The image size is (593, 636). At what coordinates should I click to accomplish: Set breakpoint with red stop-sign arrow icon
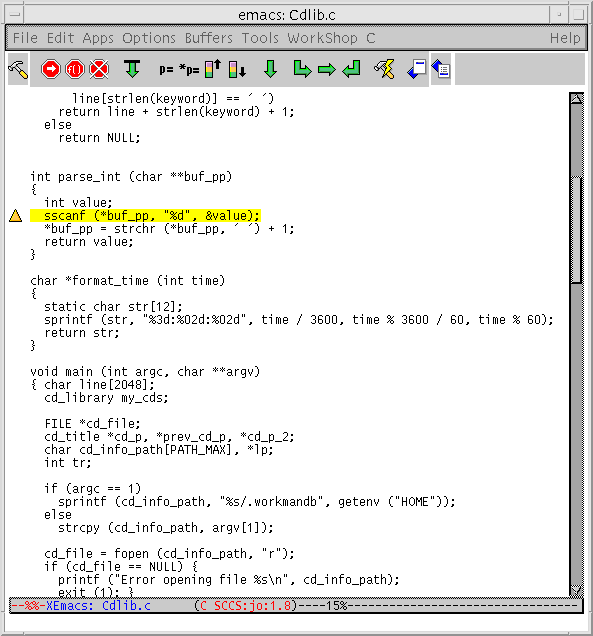pos(51,69)
